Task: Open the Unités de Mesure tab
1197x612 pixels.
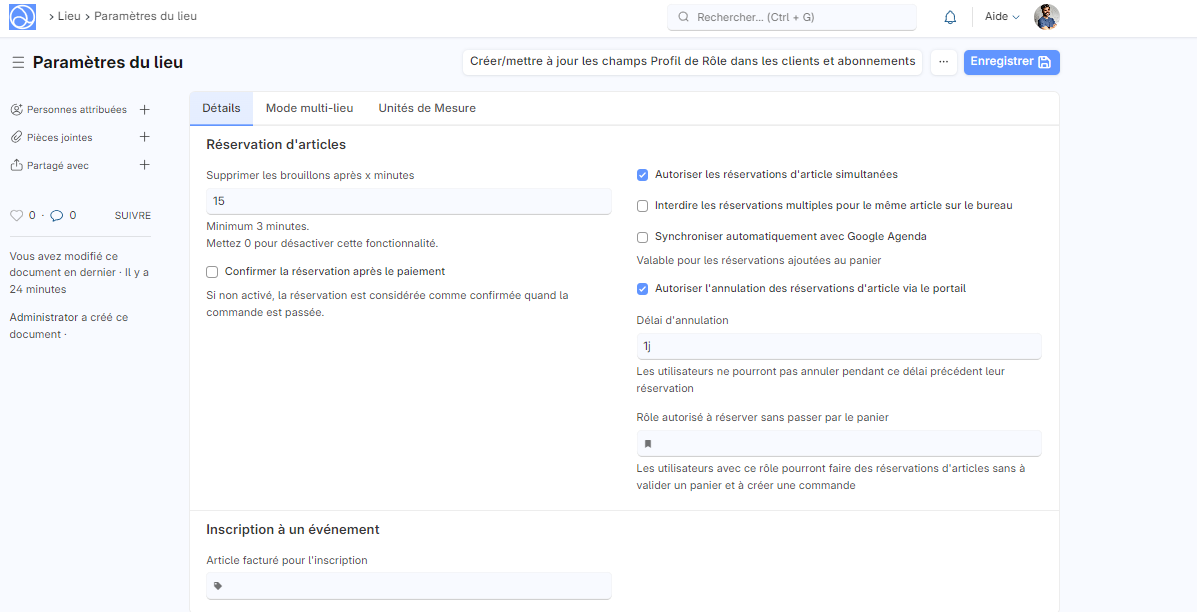Action: (426, 108)
